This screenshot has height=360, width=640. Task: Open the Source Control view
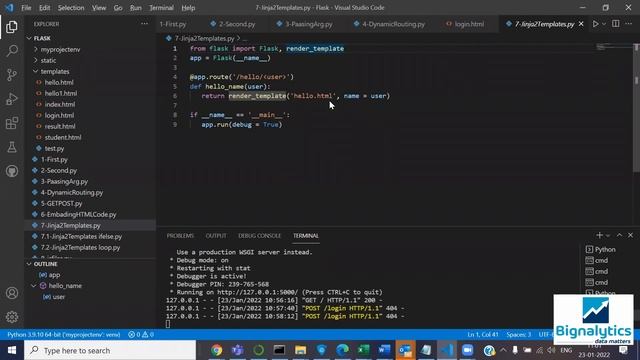(12, 75)
